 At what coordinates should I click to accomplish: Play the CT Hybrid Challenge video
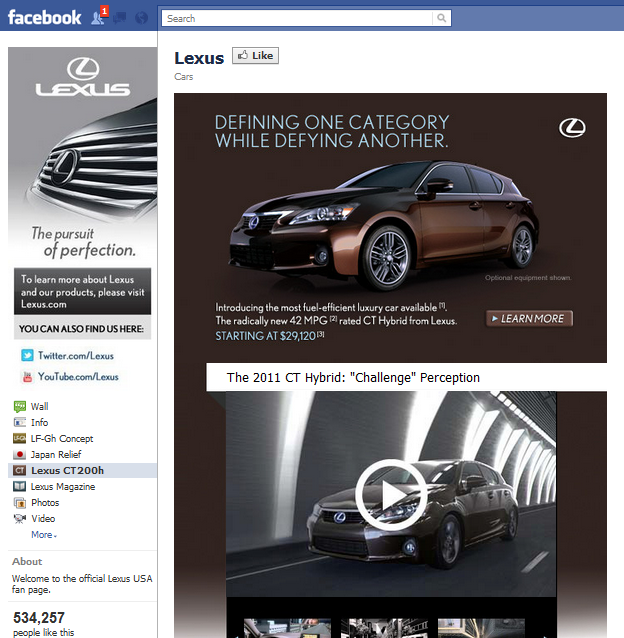pos(391,494)
